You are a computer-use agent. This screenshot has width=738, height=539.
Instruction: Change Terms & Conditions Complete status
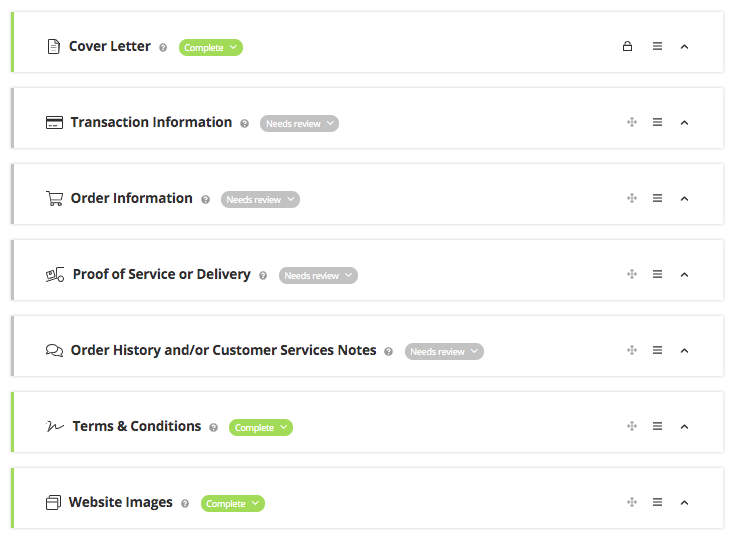tap(261, 428)
